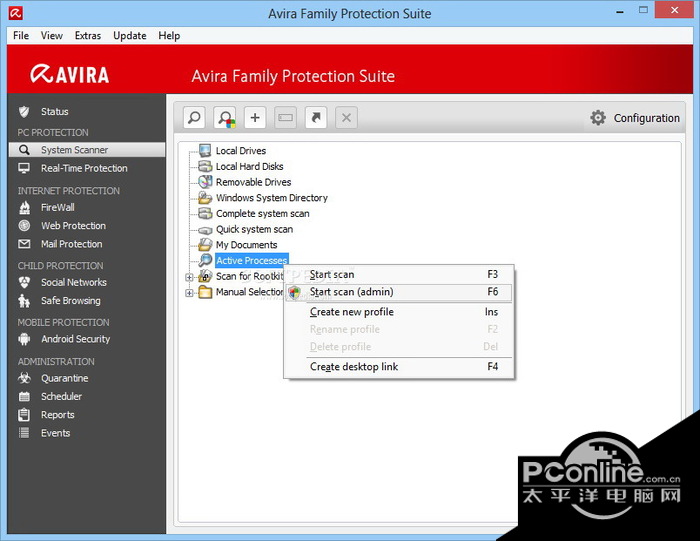Click the plus create profile toolbar icon

coord(255,118)
